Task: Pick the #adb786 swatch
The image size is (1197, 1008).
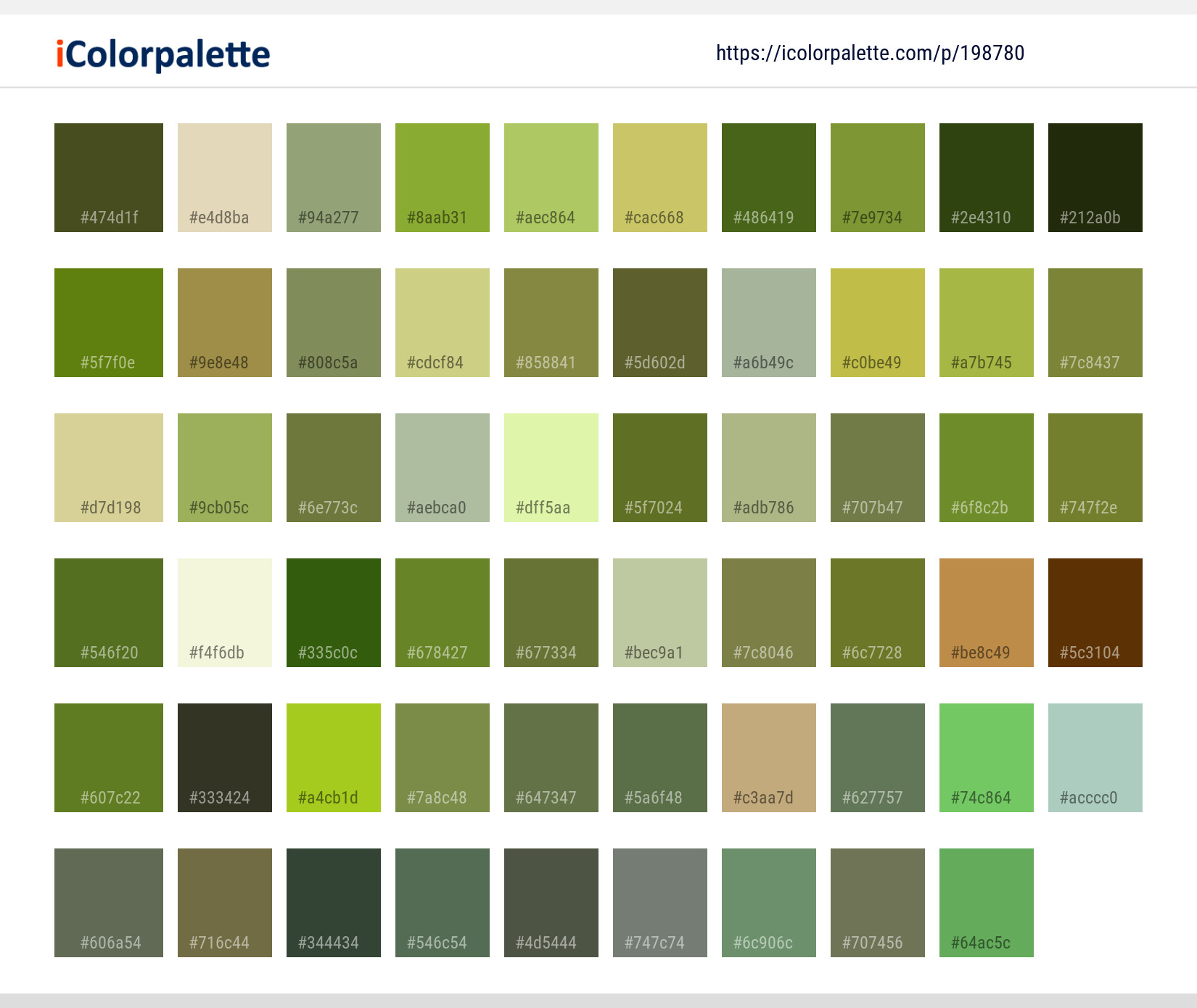Action: [x=769, y=468]
